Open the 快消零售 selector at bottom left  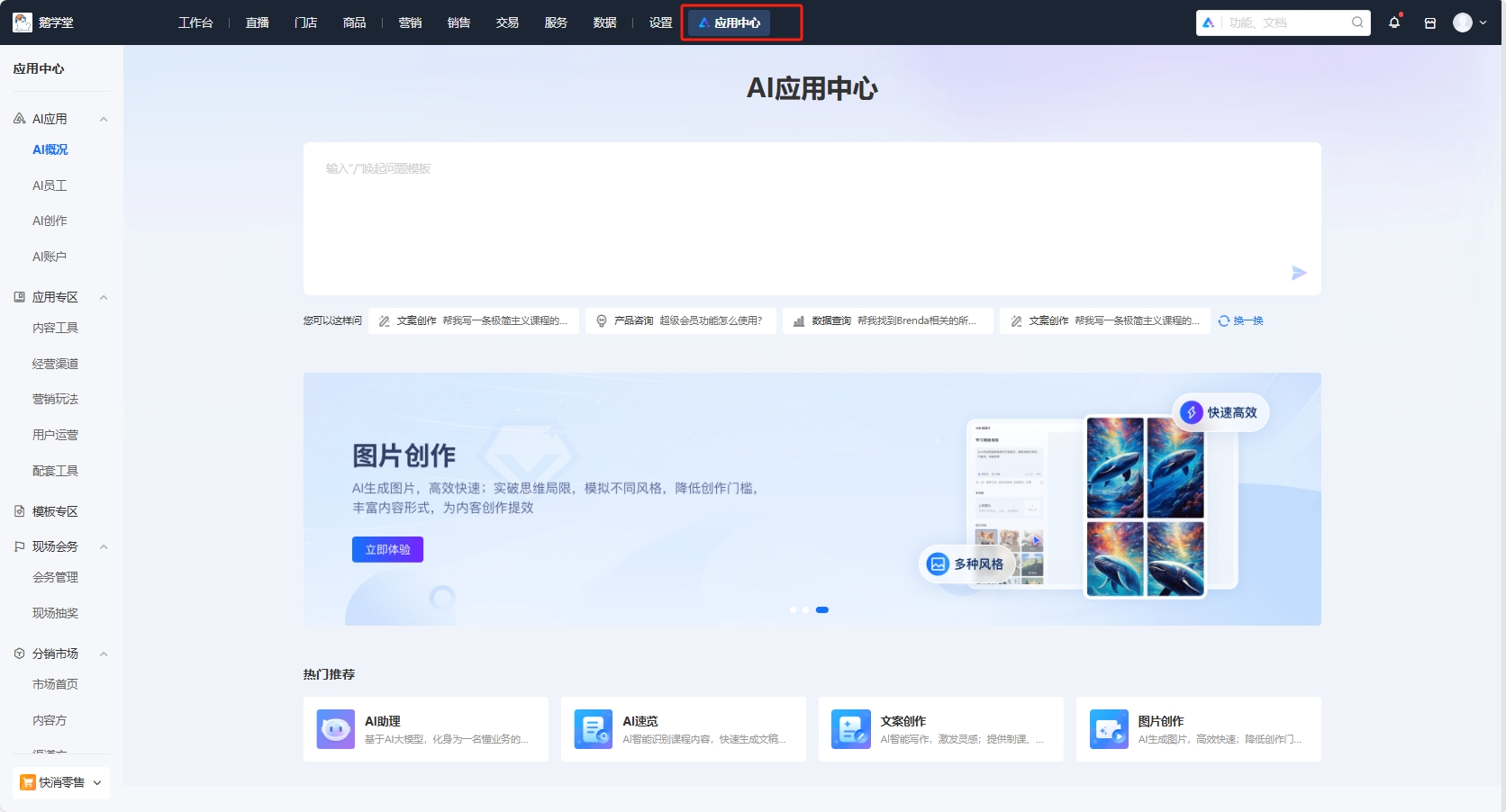tap(60, 782)
